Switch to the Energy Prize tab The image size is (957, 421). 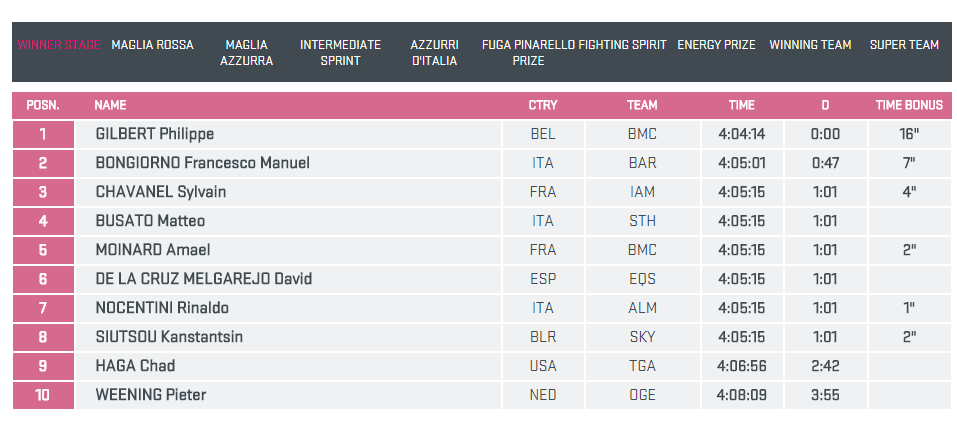pyautogui.click(x=716, y=45)
